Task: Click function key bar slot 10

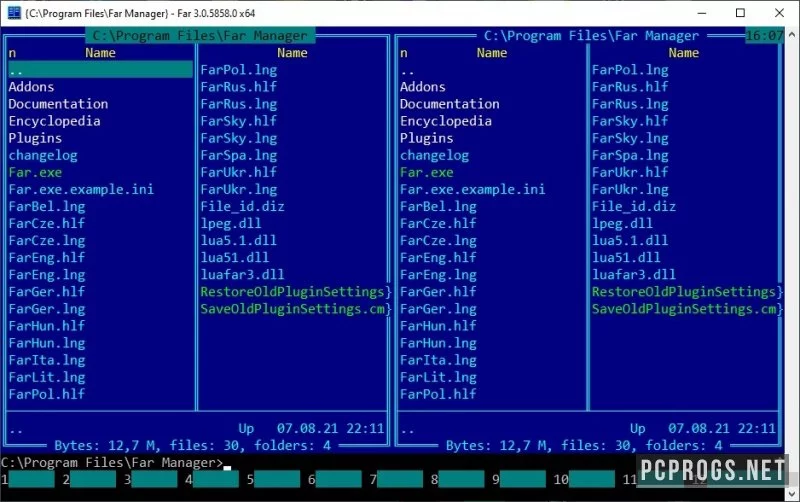Action: pyautogui.click(x=592, y=480)
